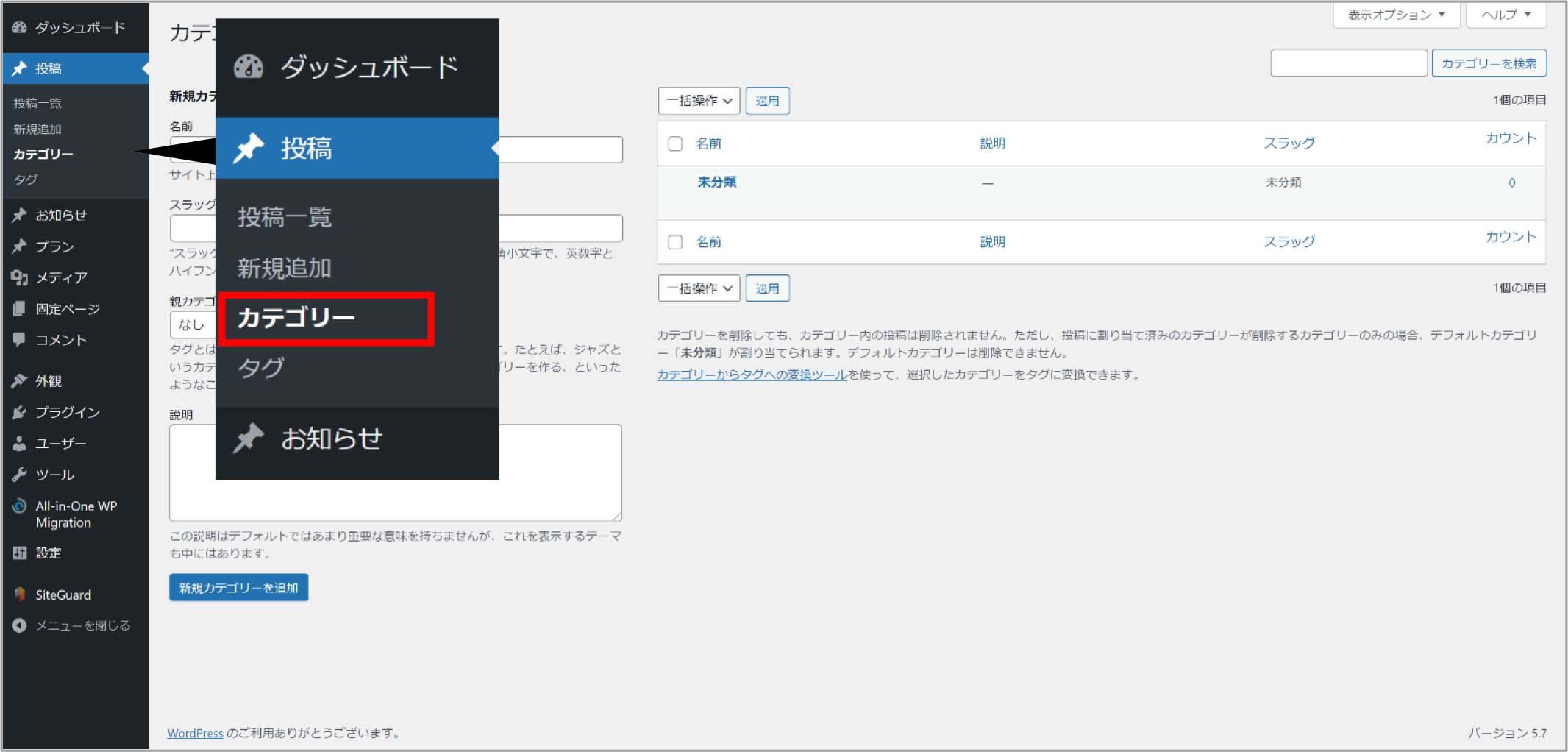Expand the 表示オプション screen options panel

click(1396, 15)
